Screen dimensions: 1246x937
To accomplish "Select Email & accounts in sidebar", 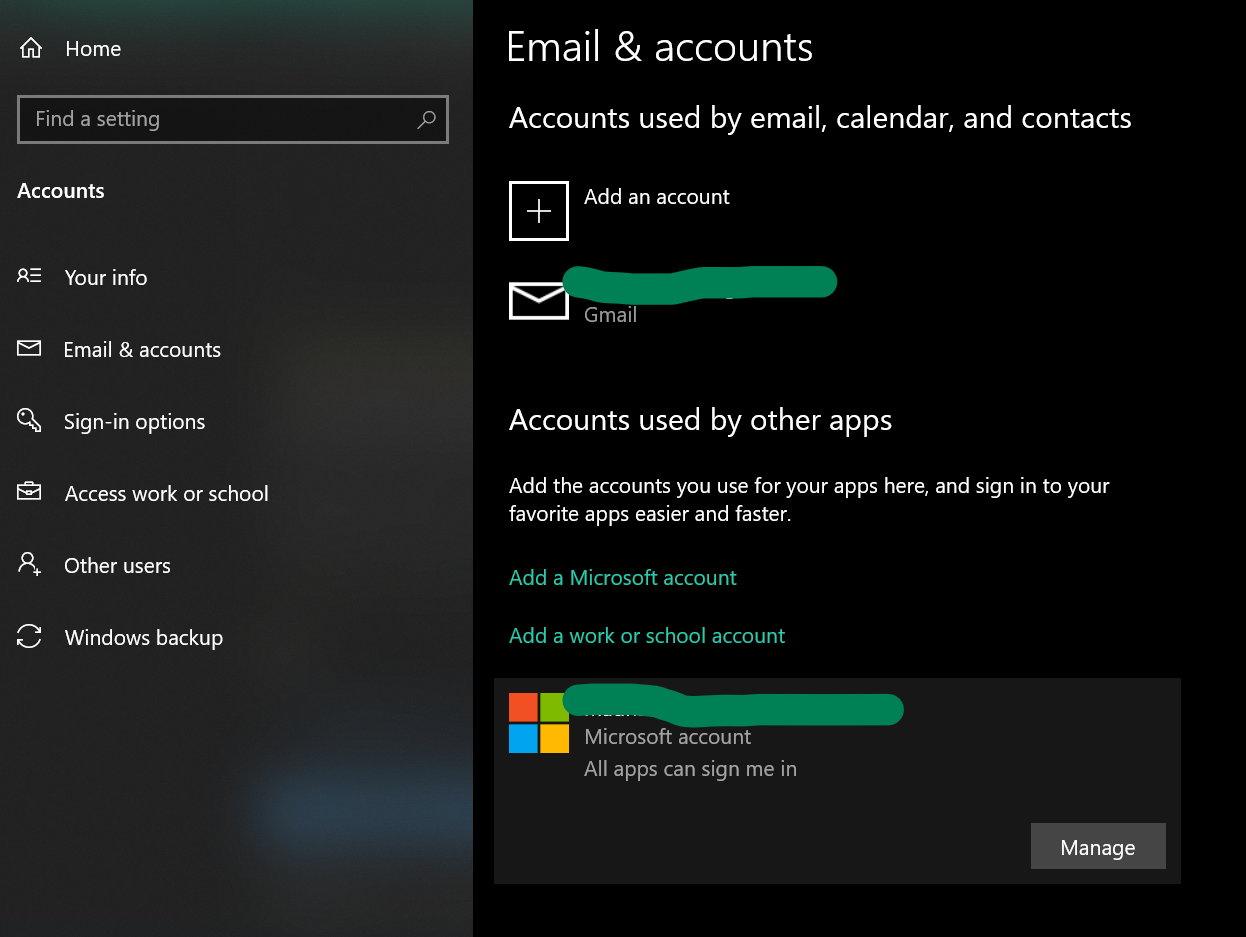I will click(142, 350).
